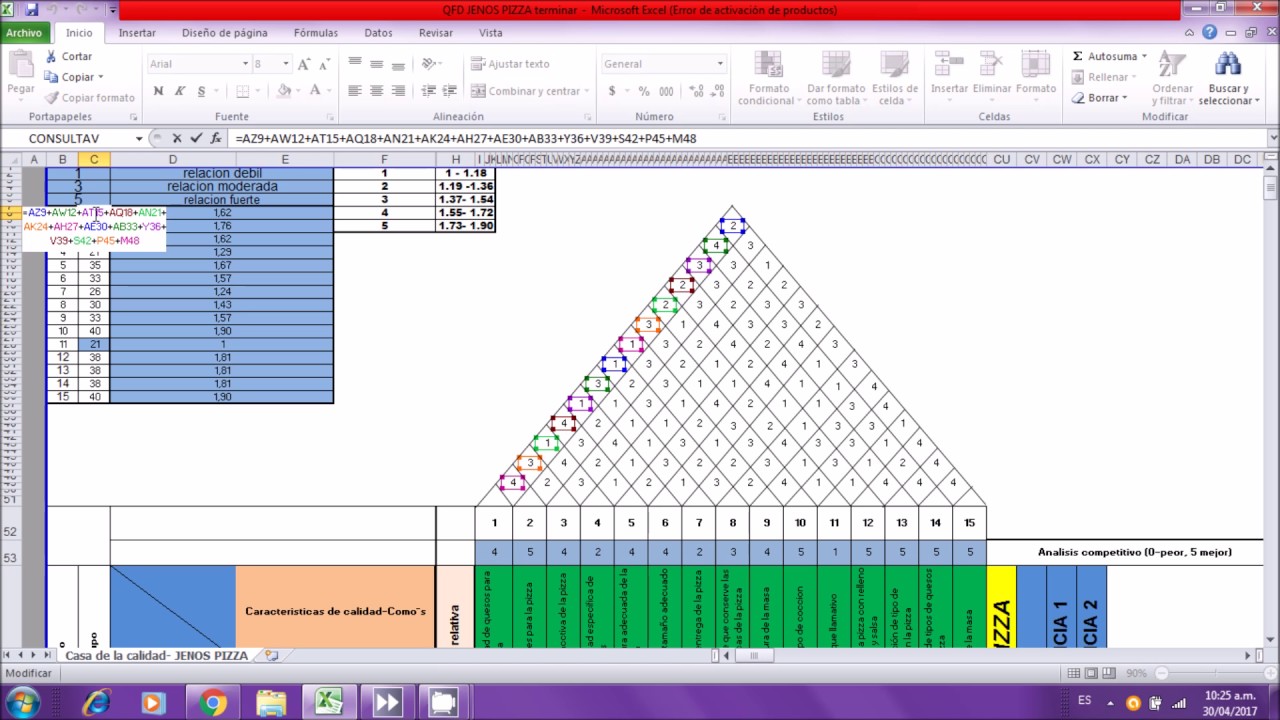
Task: Toggle center horizontal alignment
Action: click(x=376, y=91)
